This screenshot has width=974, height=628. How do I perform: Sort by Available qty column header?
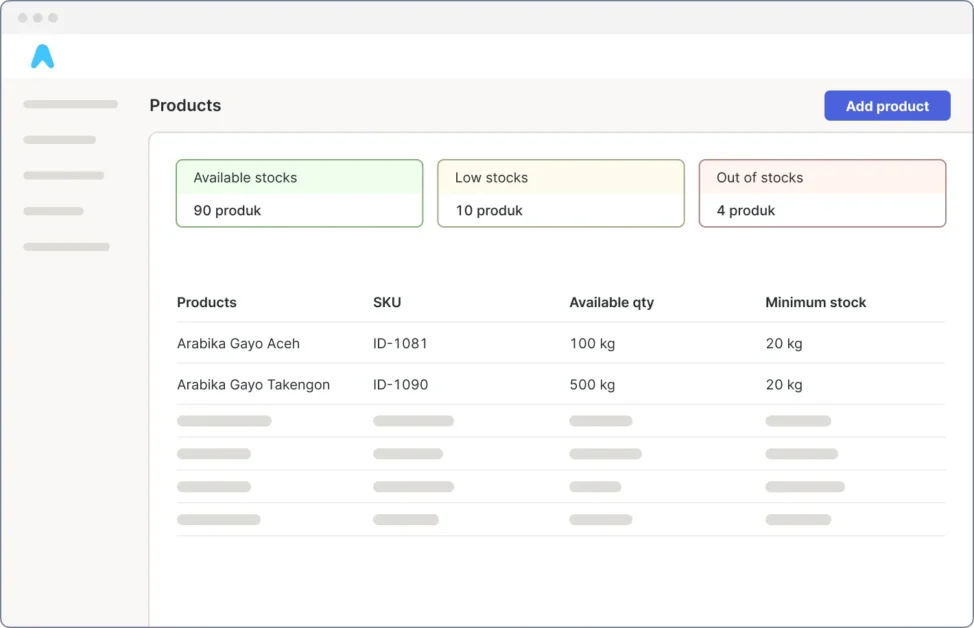point(611,302)
